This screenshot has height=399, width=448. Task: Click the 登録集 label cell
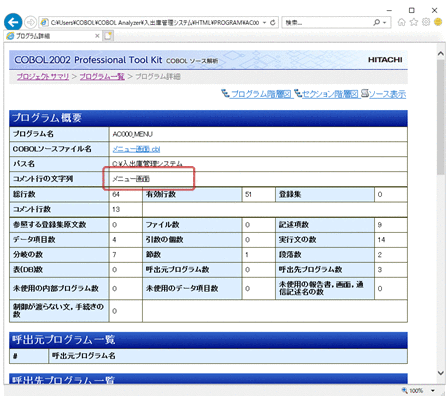coord(325,194)
